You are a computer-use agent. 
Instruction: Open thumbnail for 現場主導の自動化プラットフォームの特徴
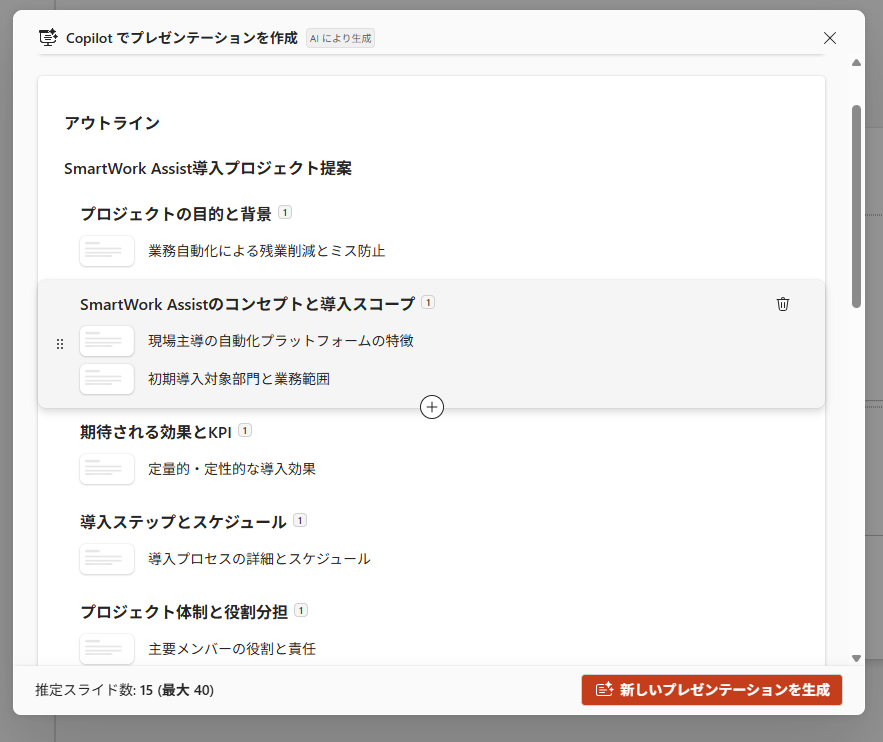click(x=107, y=341)
